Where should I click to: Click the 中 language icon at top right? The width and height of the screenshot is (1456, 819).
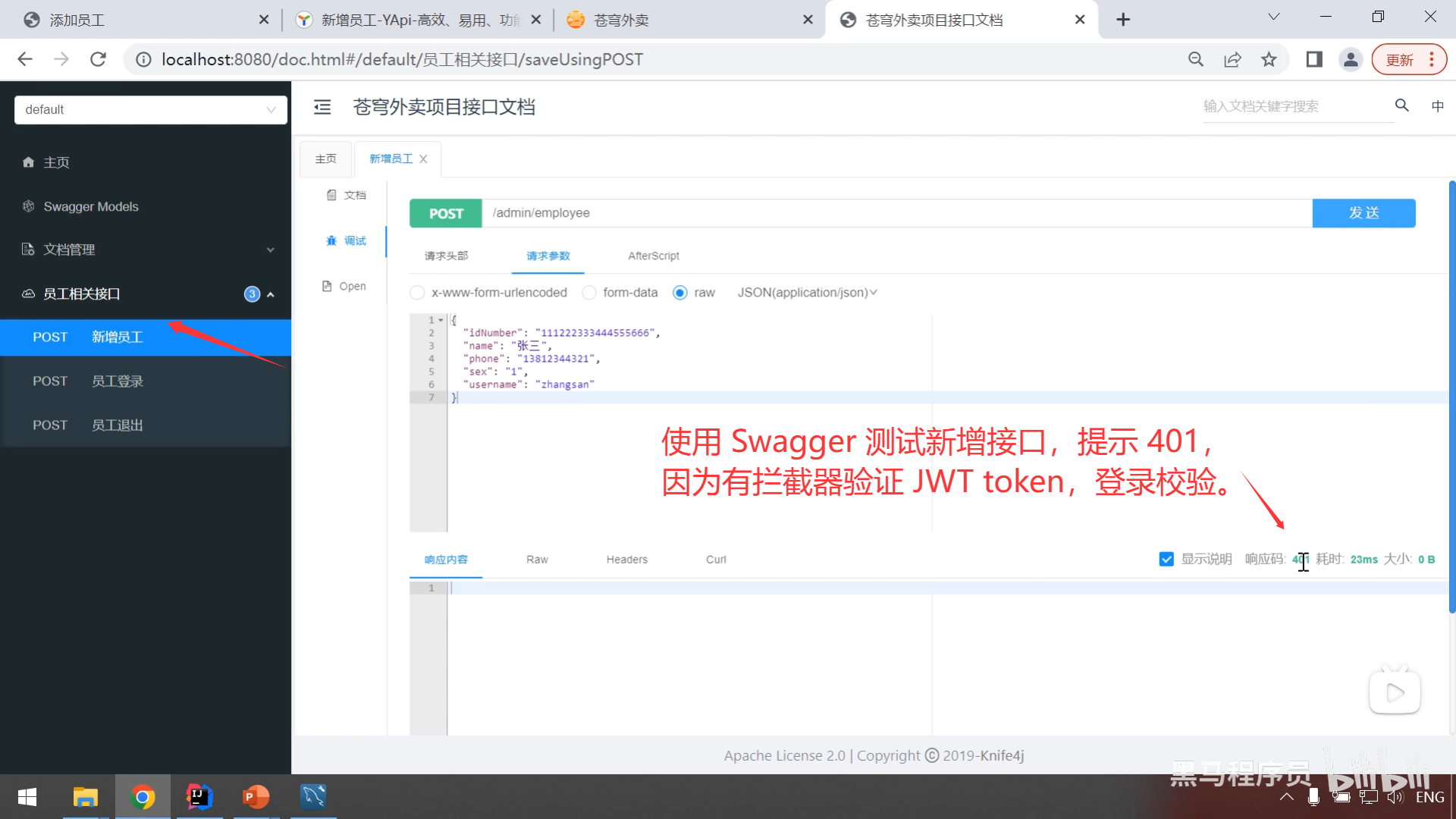(1437, 106)
